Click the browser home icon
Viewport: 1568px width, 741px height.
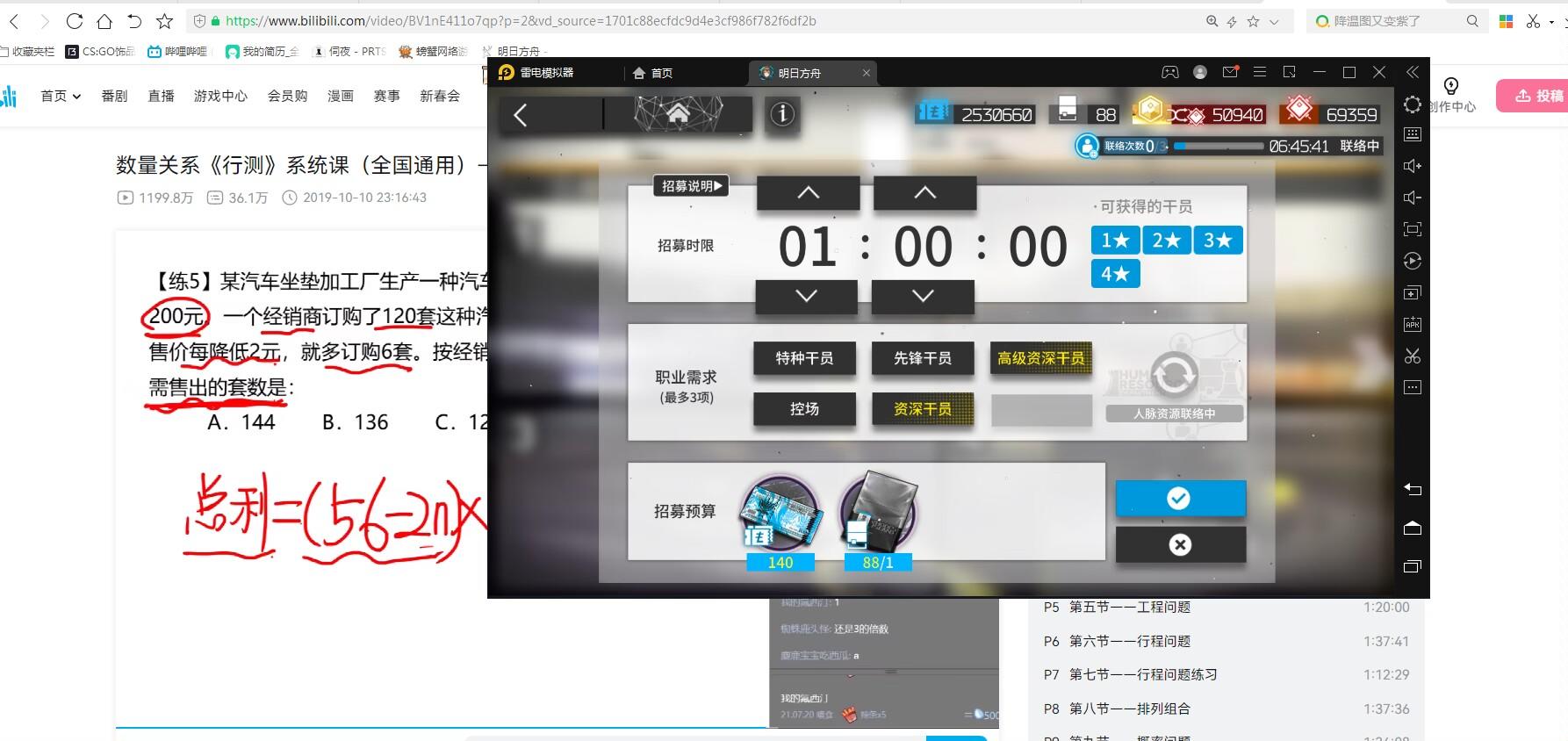coord(104,20)
